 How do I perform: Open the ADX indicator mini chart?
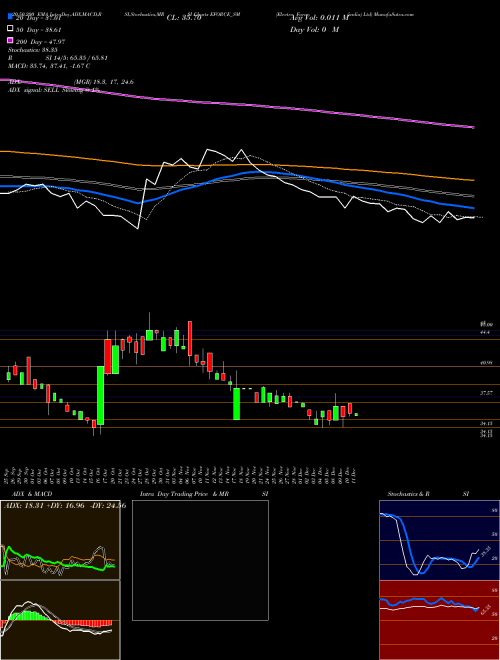[60, 540]
